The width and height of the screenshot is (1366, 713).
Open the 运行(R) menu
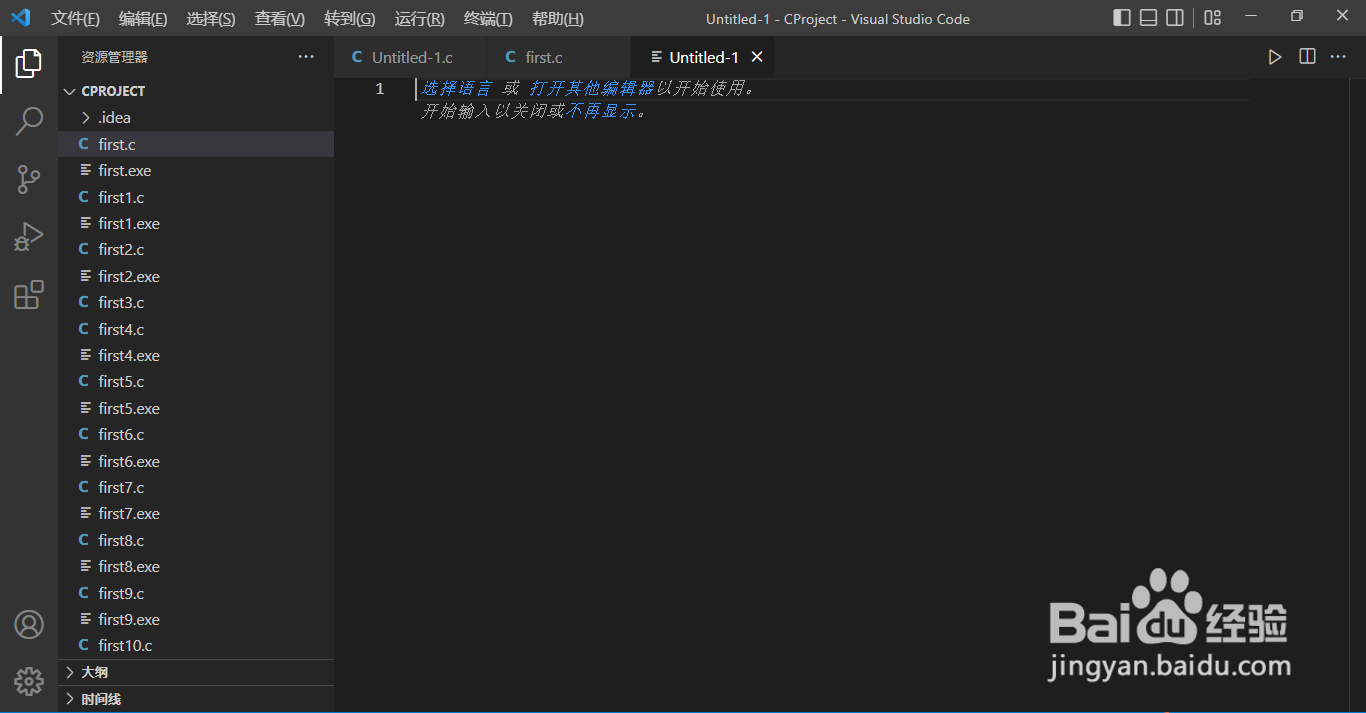tap(420, 19)
